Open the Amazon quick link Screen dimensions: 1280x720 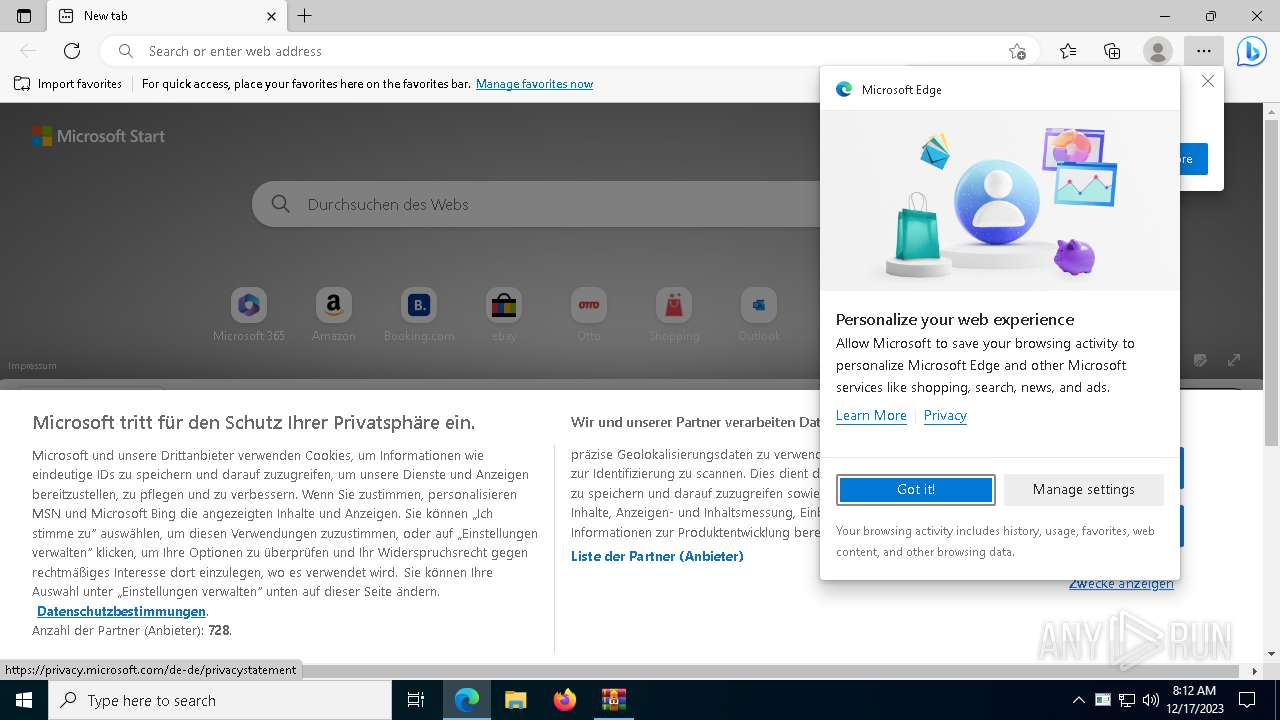point(334,316)
